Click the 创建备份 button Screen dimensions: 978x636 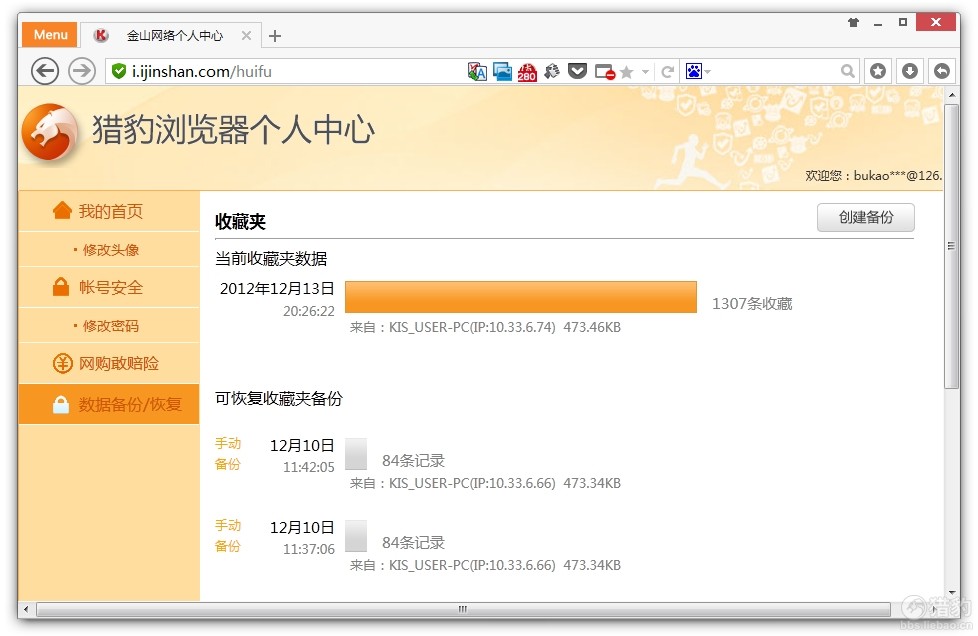click(865, 217)
